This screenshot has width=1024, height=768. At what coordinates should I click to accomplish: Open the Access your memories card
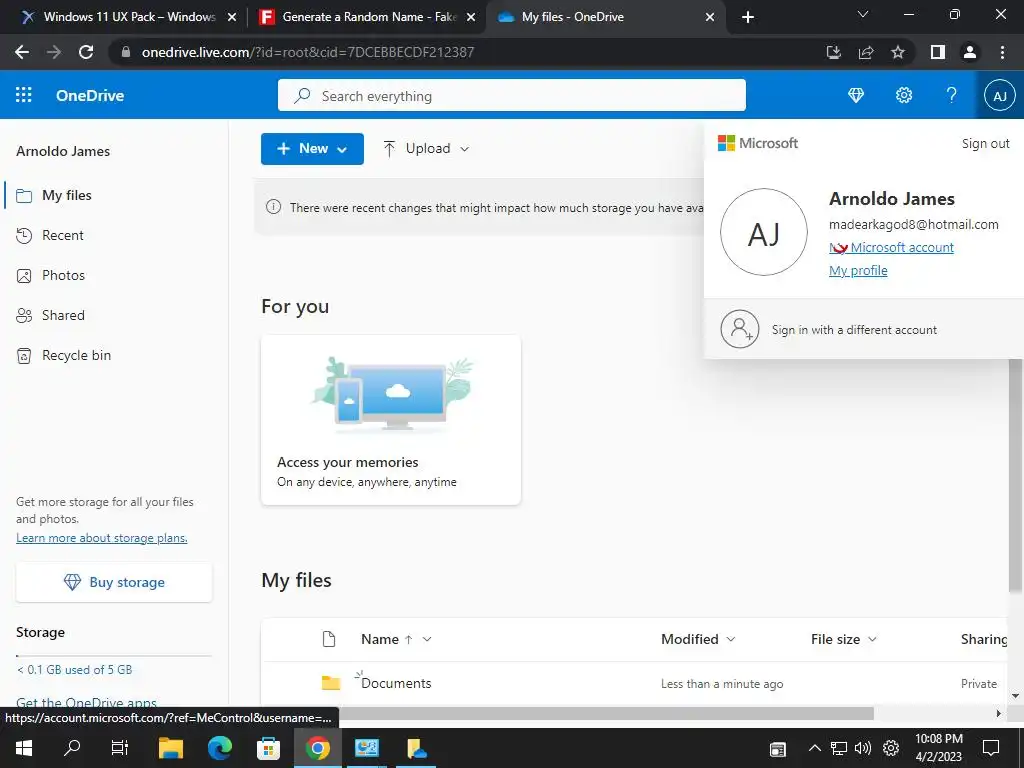pyautogui.click(x=391, y=420)
